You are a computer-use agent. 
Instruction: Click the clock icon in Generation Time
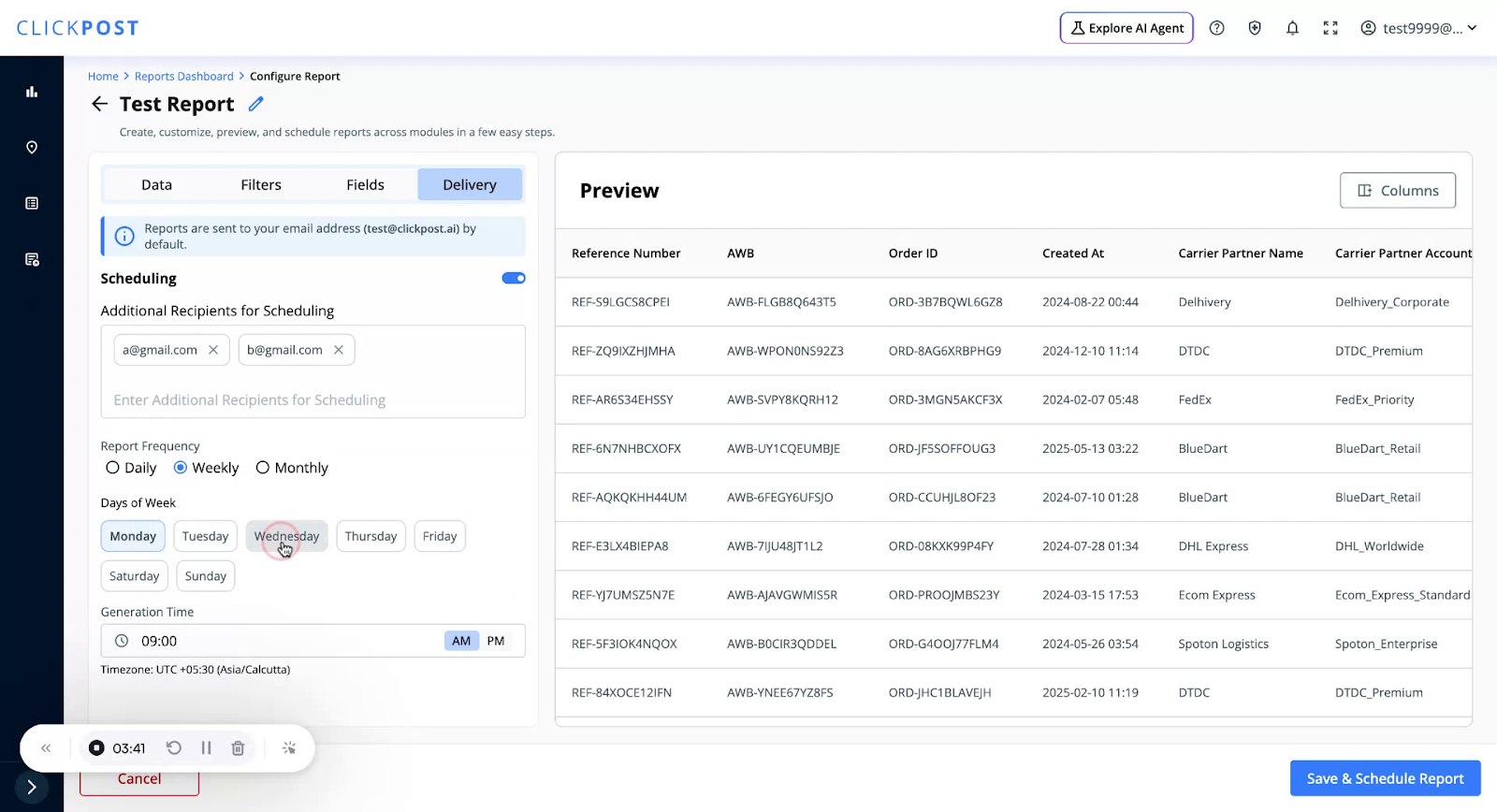(122, 641)
